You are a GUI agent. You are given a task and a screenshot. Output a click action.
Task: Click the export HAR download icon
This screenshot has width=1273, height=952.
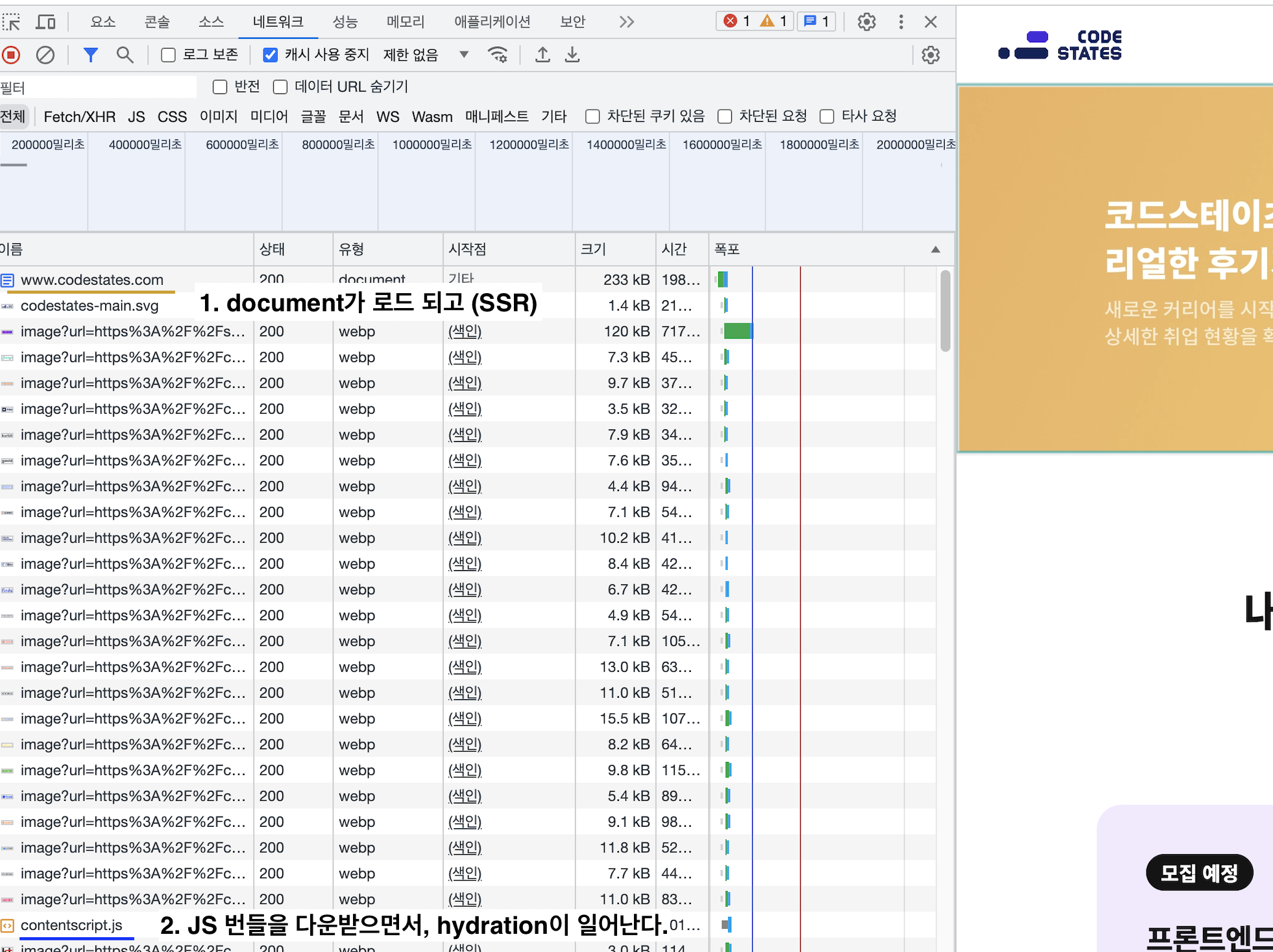pyautogui.click(x=572, y=55)
